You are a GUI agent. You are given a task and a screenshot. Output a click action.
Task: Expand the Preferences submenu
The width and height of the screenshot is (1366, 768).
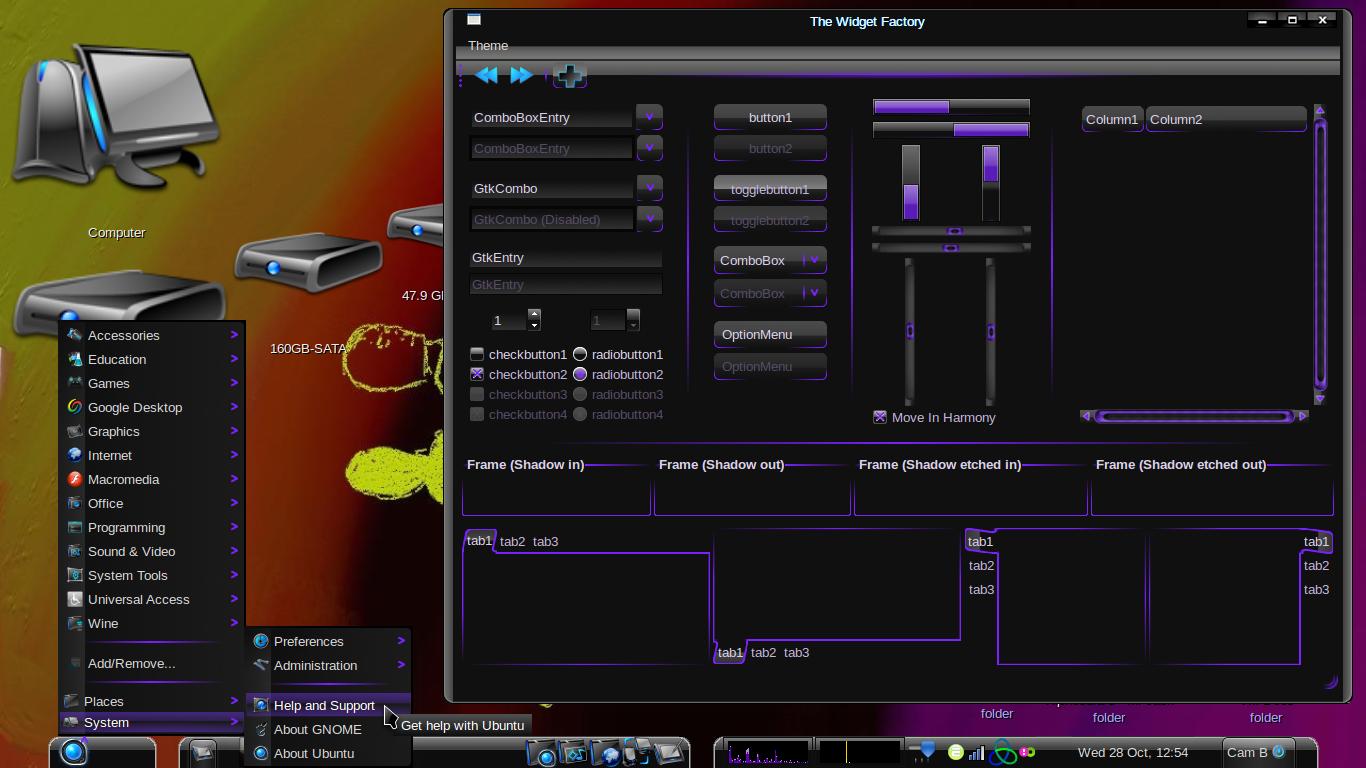(x=328, y=641)
